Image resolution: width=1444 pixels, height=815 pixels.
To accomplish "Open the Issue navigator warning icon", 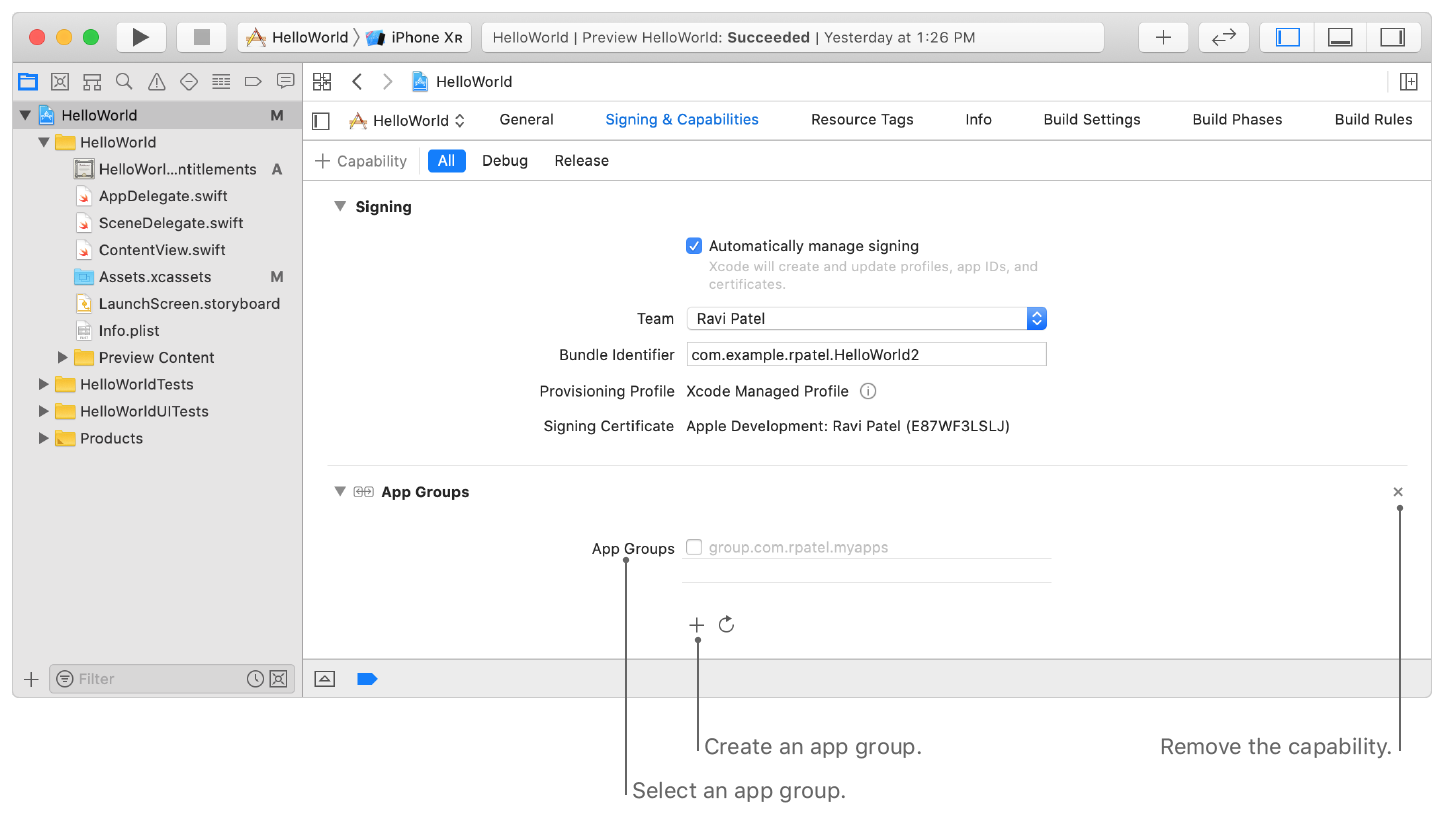I will pos(157,81).
